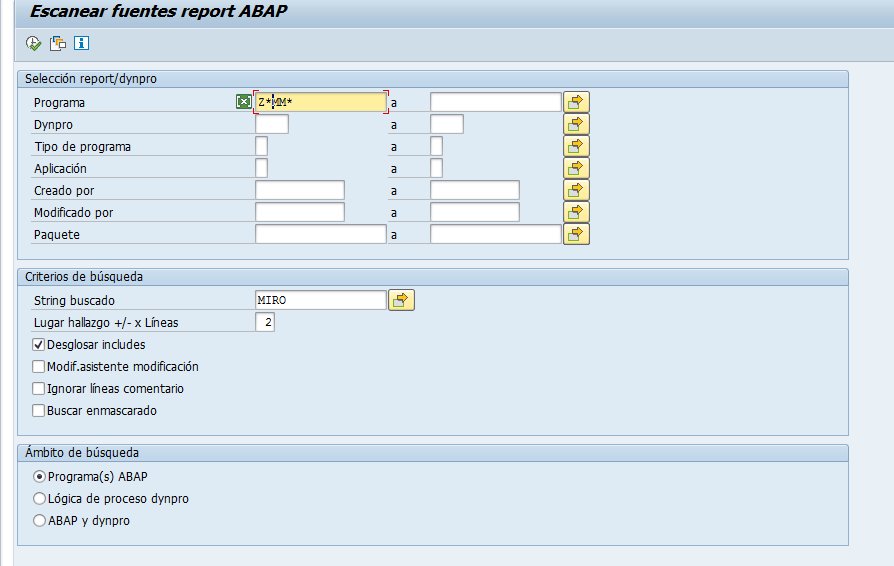Click the Modificado por lower-value input field
Image resolution: width=894 pixels, height=566 pixels.
coord(300,212)
